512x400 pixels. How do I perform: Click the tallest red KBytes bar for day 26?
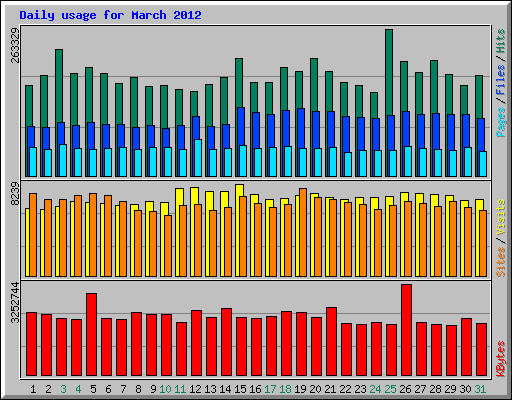[x=406, y=330]
